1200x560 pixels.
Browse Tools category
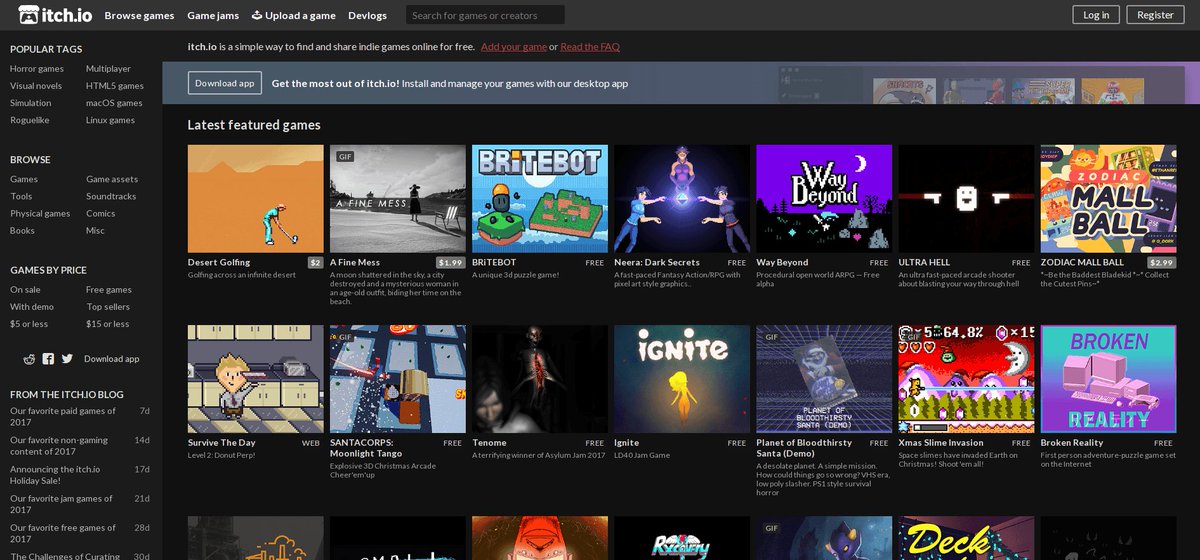click(x=21, y=196)
